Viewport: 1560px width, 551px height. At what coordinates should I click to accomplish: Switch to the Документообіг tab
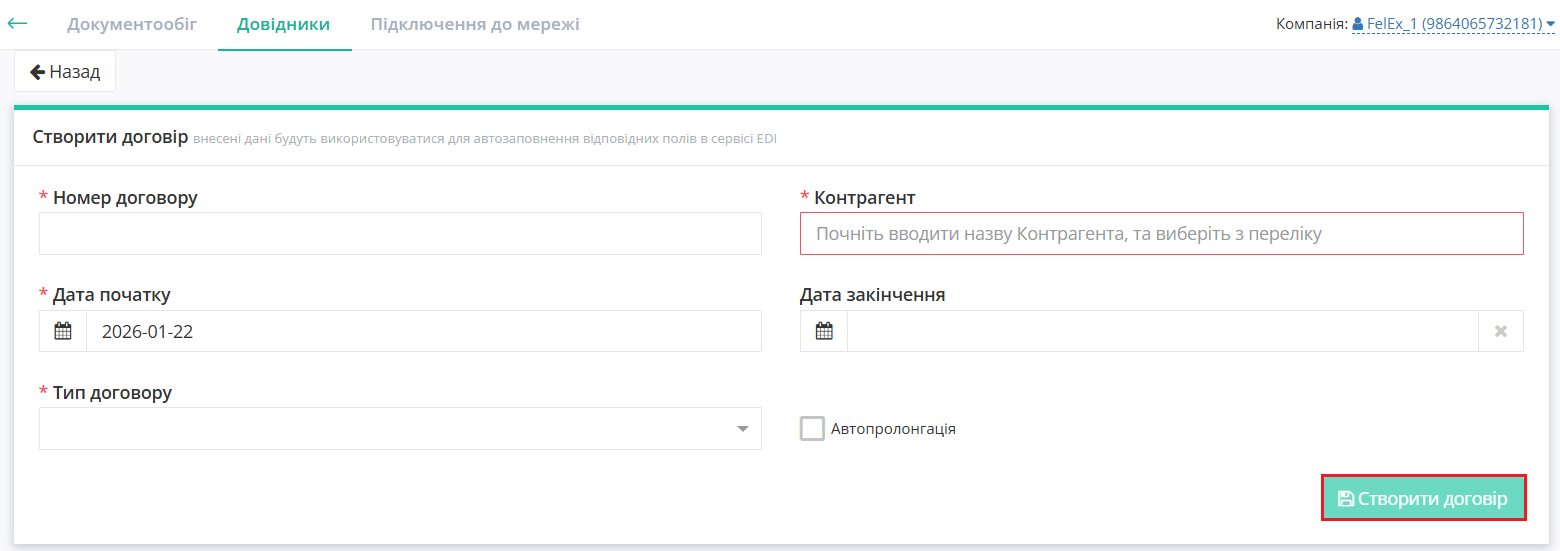point(132,24)
